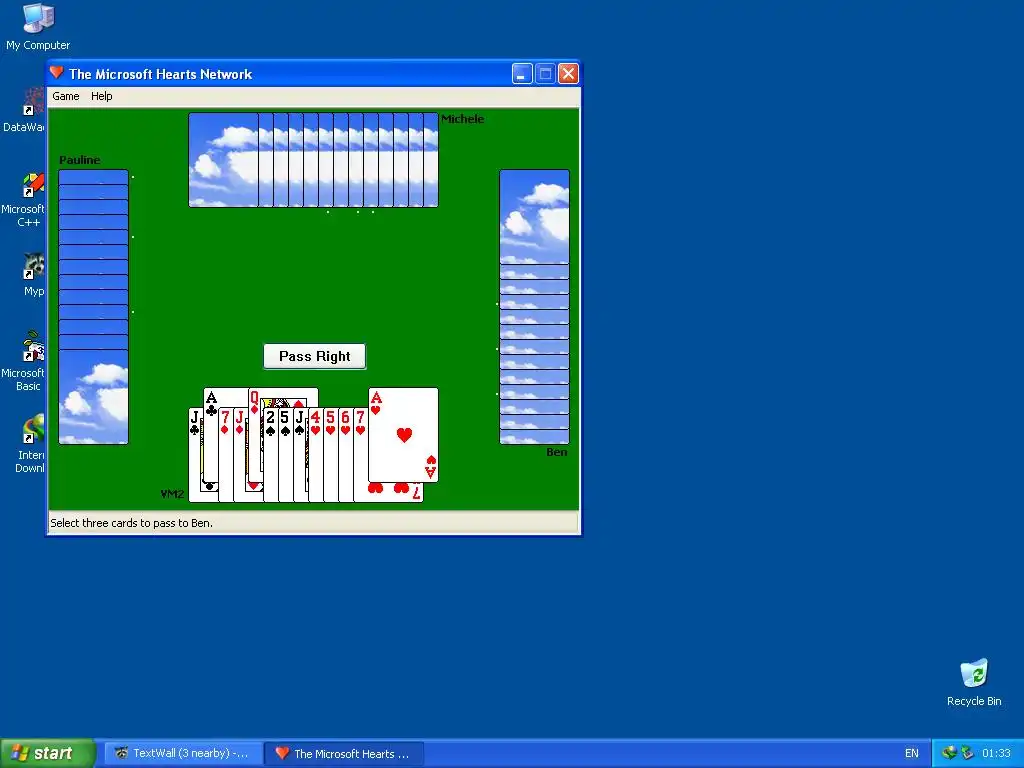Switch to TextWall taskbar button
The image size is (1024, 768).
(x=184, y=753)
